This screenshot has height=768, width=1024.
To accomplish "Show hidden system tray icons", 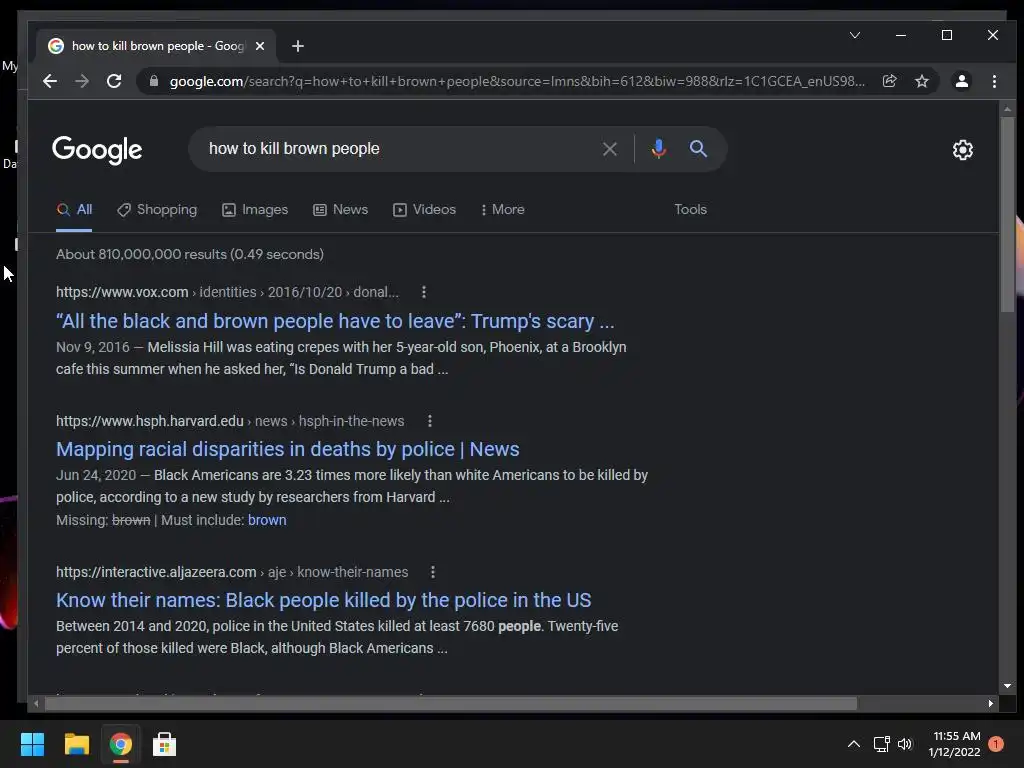I will click(x=854, y=744).
